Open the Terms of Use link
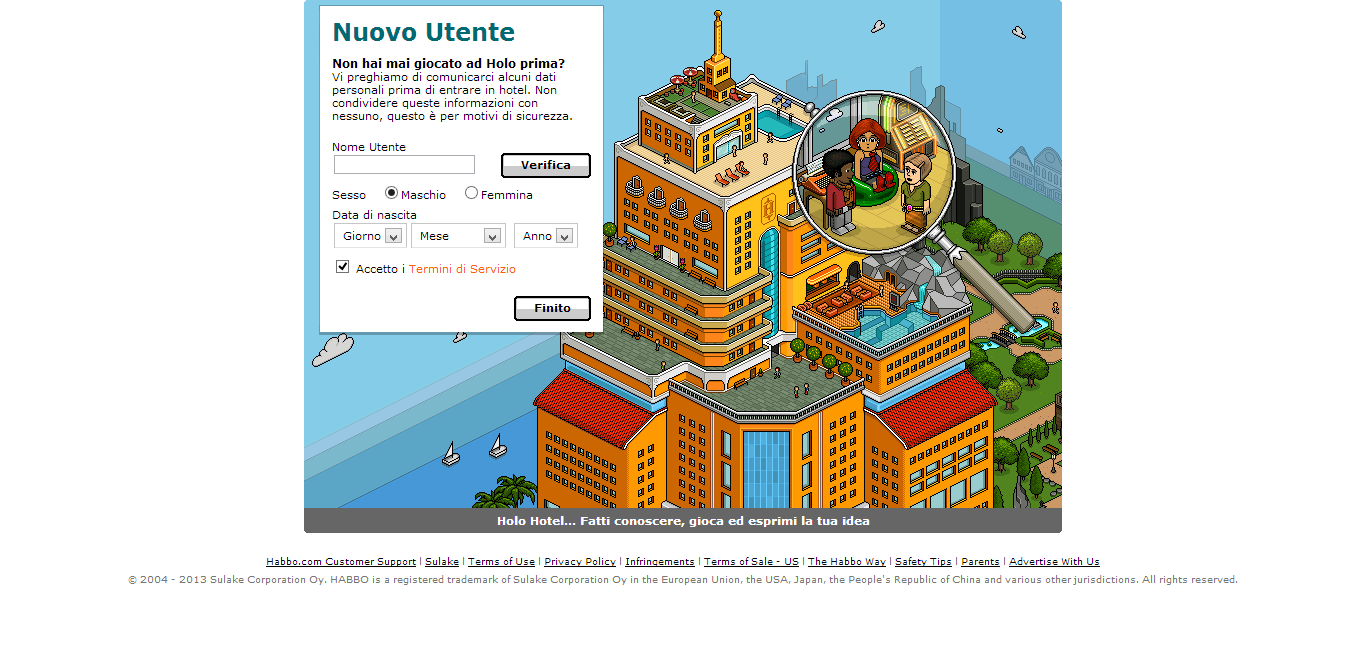The image size is (1366, 666). tap(501, 562)
